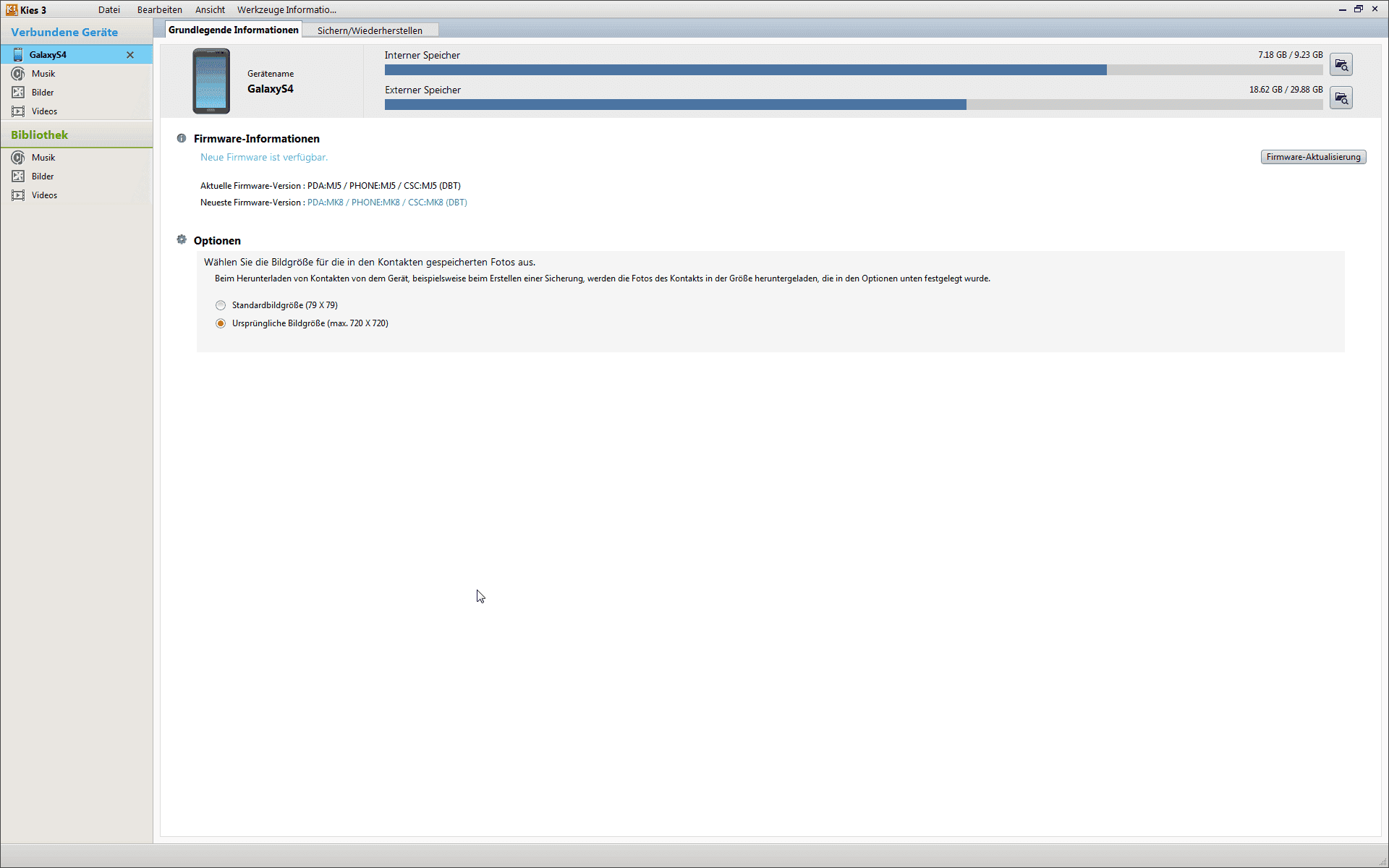Disconnect GalaxyS4 with the X icon
The width and height of the screenshot is (1389, 868).
tap(130, 55)
